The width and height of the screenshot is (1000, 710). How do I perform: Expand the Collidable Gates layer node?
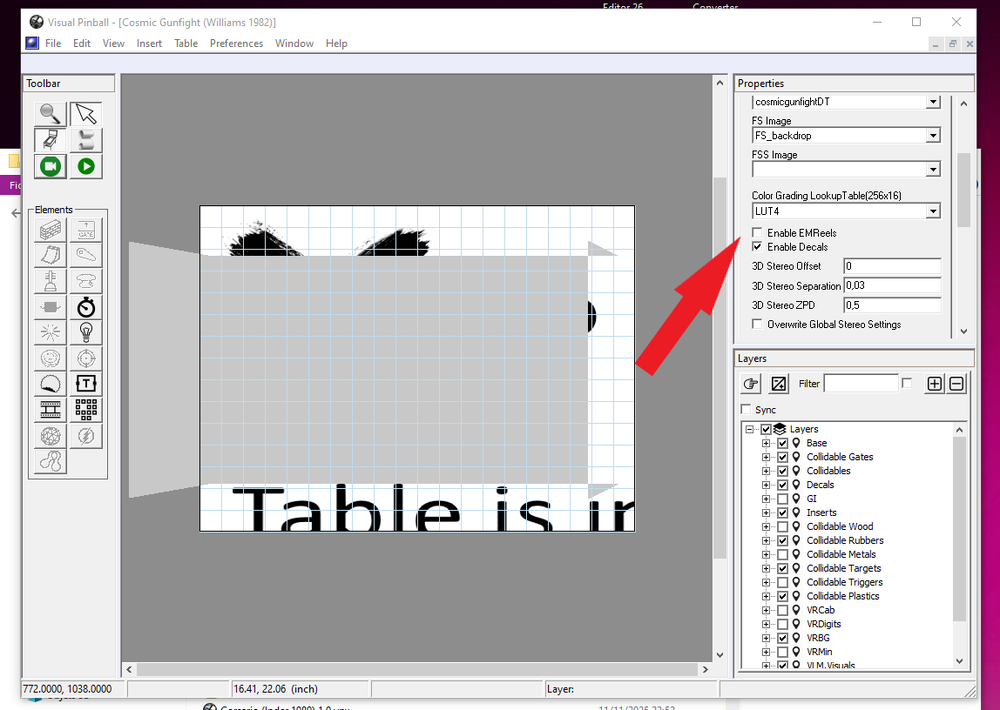(x=766, y=457)
